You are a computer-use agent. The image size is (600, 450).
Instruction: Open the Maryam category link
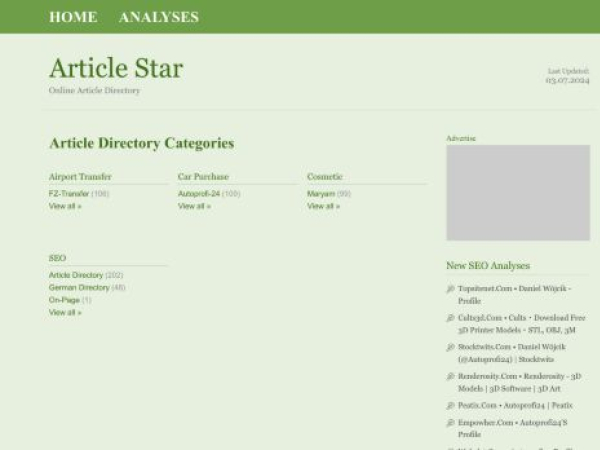[320, 194]
